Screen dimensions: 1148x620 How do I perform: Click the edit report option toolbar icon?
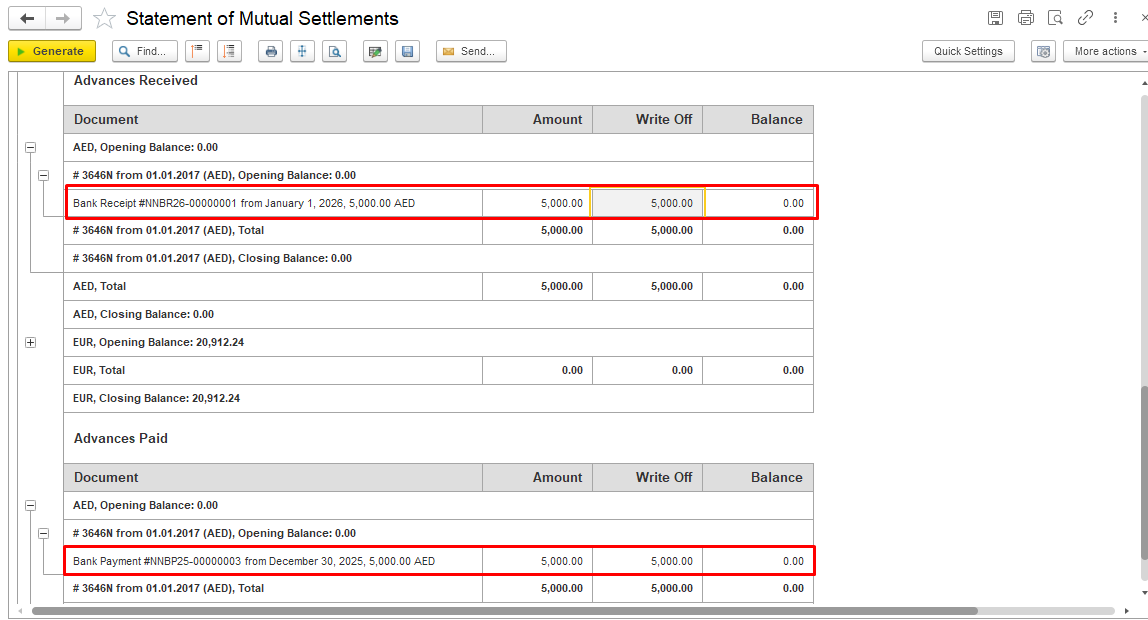(376, 51)
